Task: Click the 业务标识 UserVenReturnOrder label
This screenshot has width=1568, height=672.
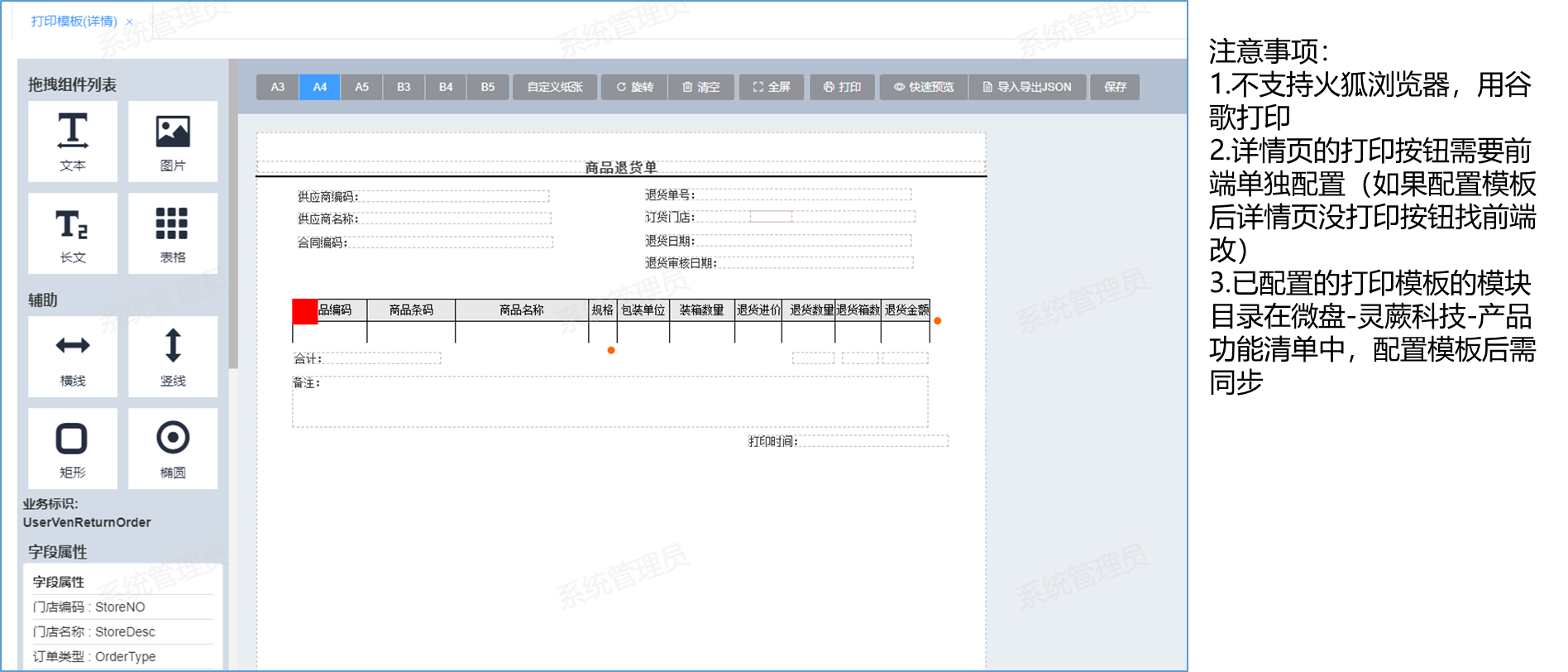Action: click(x=87, y=513)
